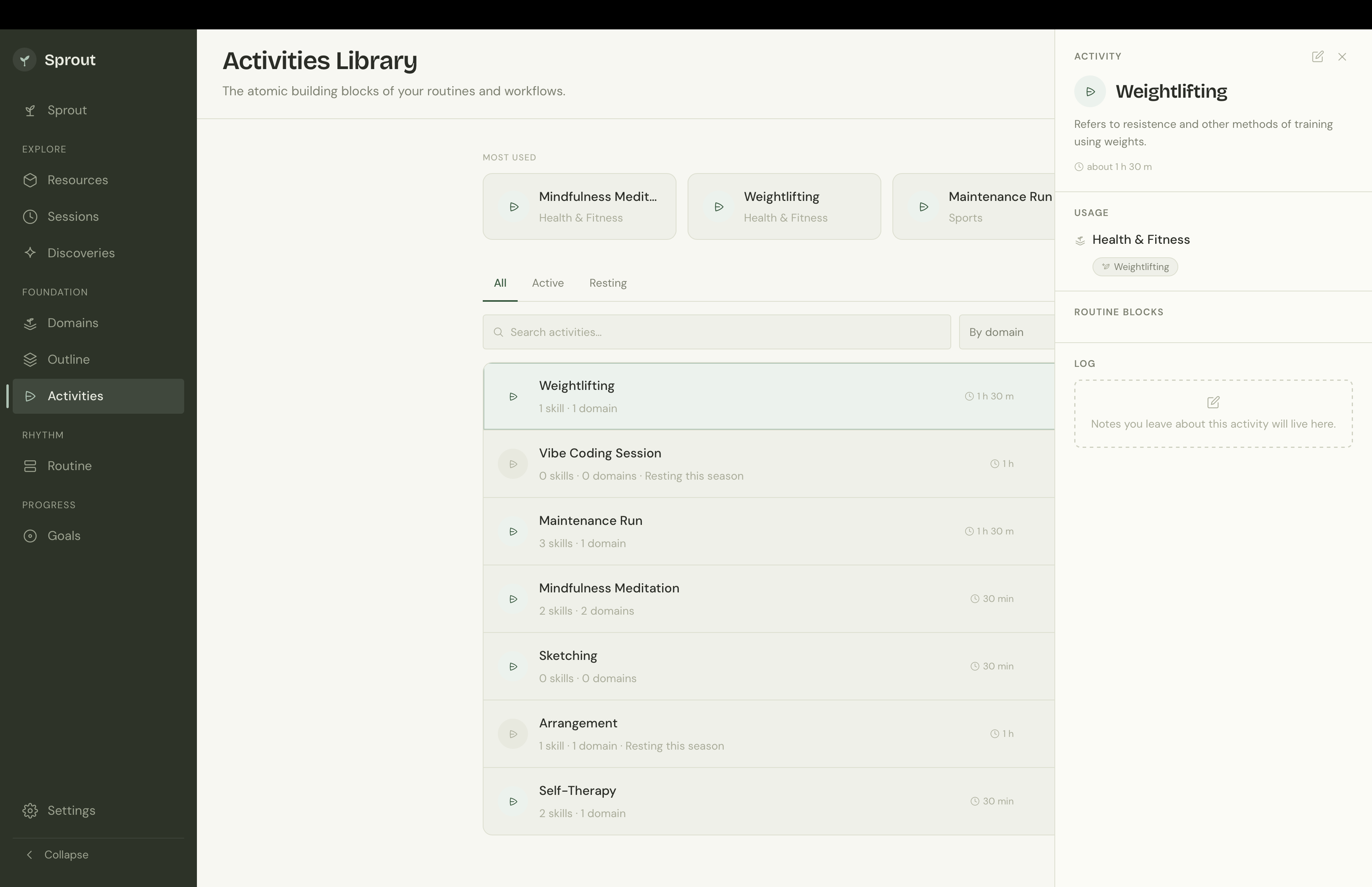This screenshot has height=887, width=1372.
Task: Click the large Weightlifting play icon in panel
Action: pos(1090,92)
